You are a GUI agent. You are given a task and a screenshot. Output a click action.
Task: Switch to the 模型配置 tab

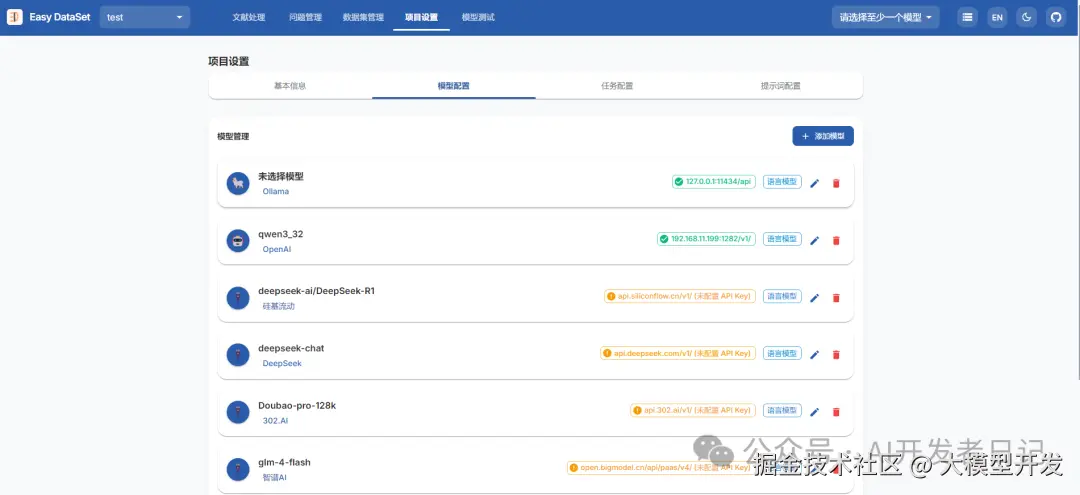454,86
